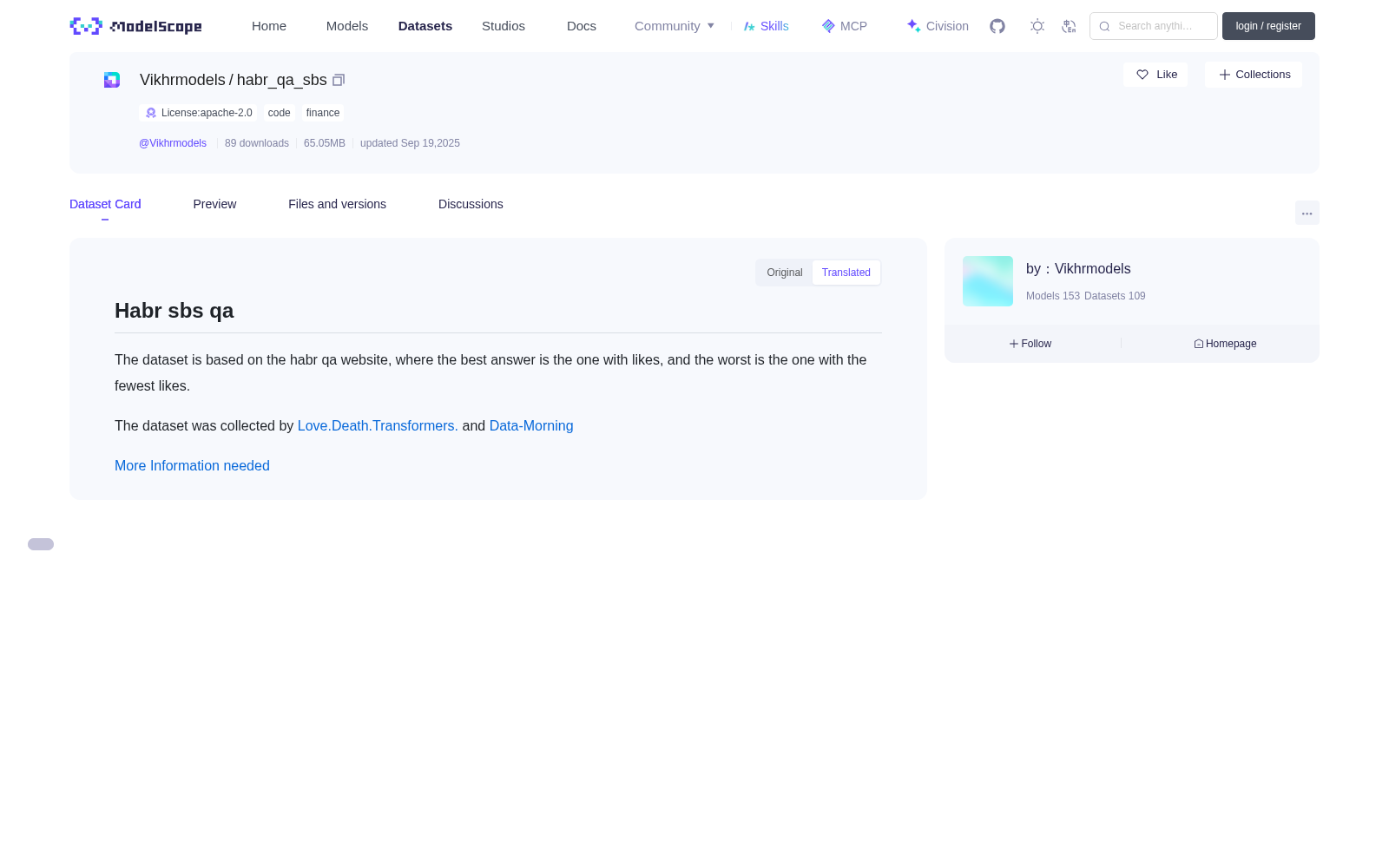Switch to the Preview tab
This screenshot has width=1389, height=868.
(x=214, y=204)
